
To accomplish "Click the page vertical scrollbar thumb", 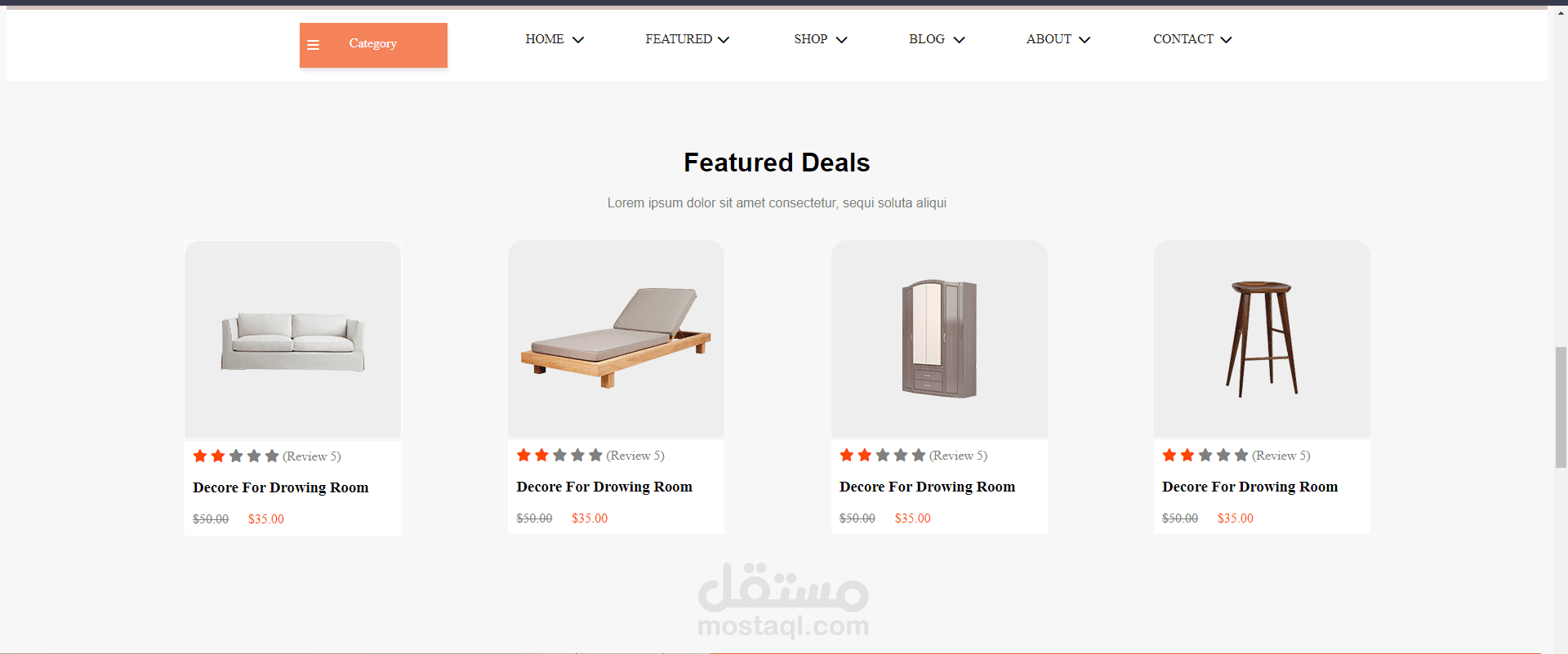I will click(1561, 407).
